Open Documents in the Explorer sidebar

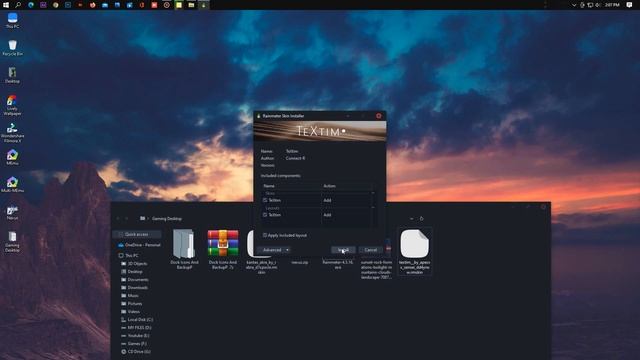pyautogui.click(x=135, y=280)
